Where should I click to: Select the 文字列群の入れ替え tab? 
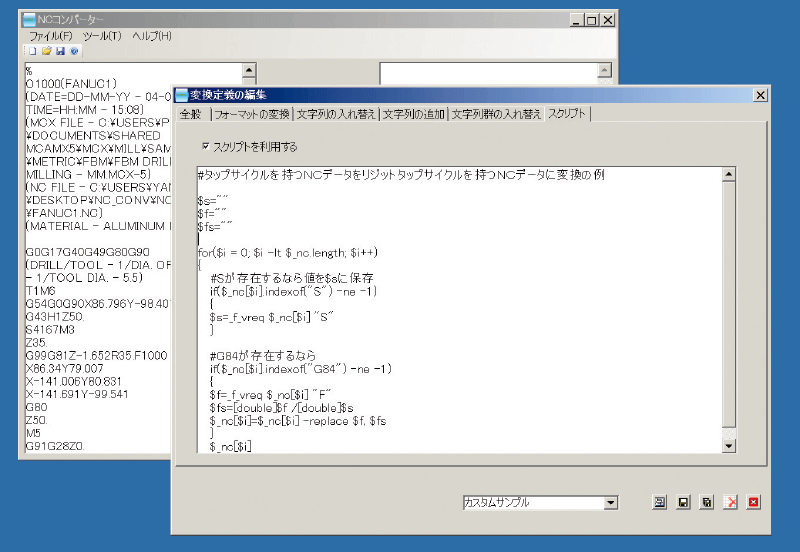point(495,114)
